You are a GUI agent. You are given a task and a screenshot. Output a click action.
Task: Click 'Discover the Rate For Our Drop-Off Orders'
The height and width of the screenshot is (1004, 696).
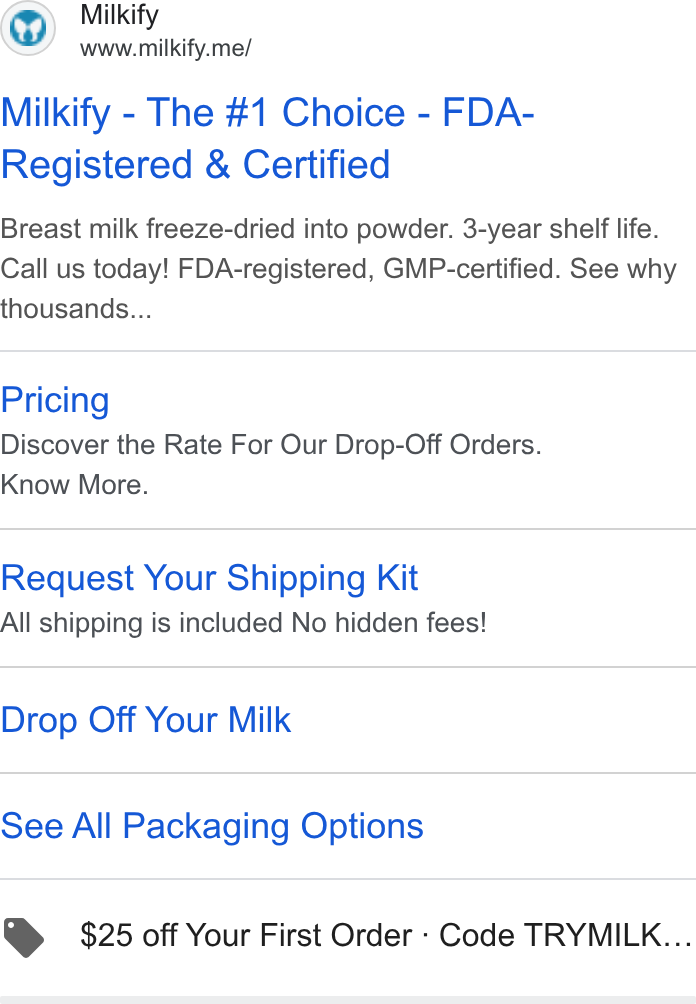point(271,444)
